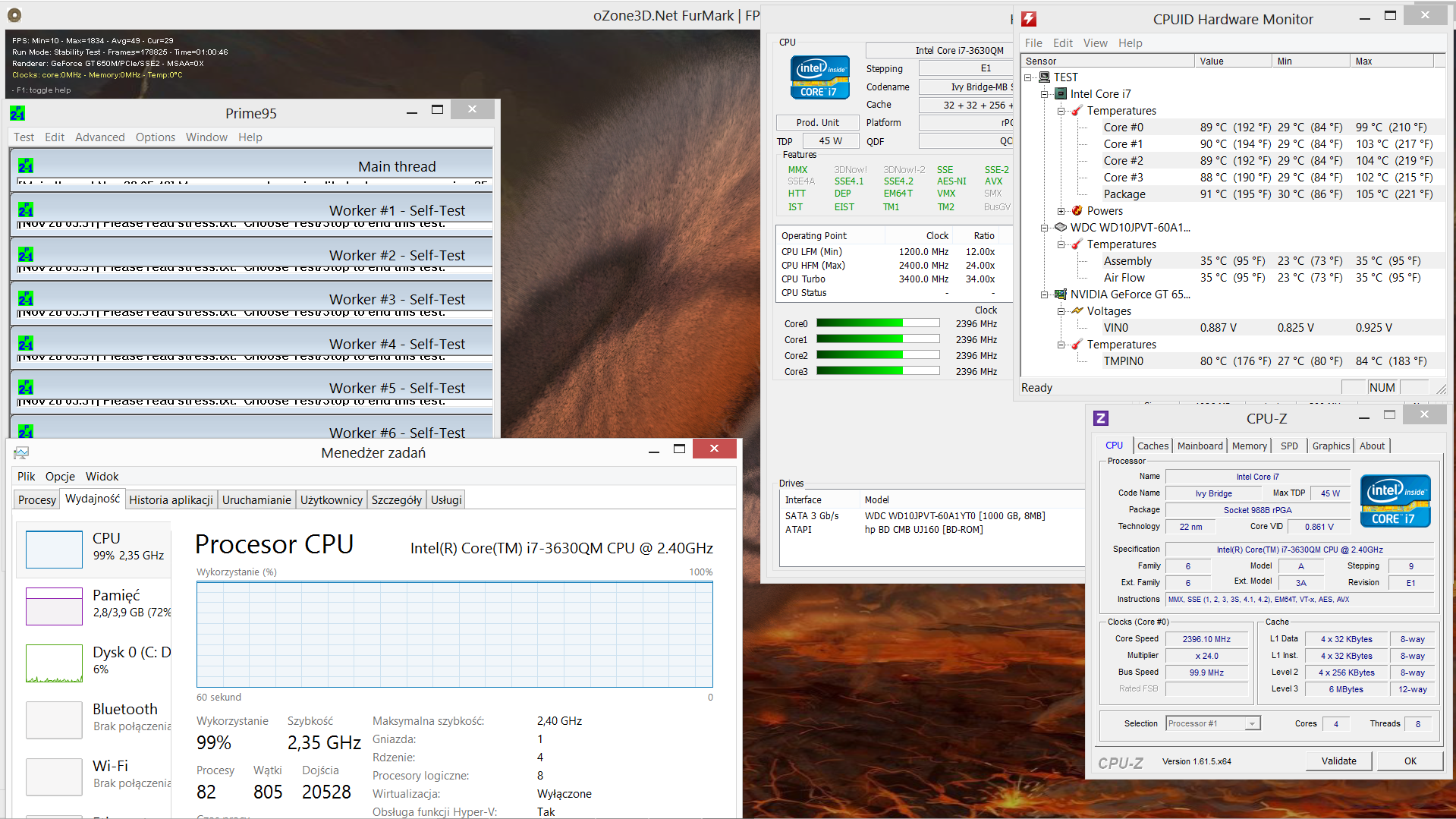
Task: Click the Worker #2 Self-Test window icon
Action: (x=26, y=254)
